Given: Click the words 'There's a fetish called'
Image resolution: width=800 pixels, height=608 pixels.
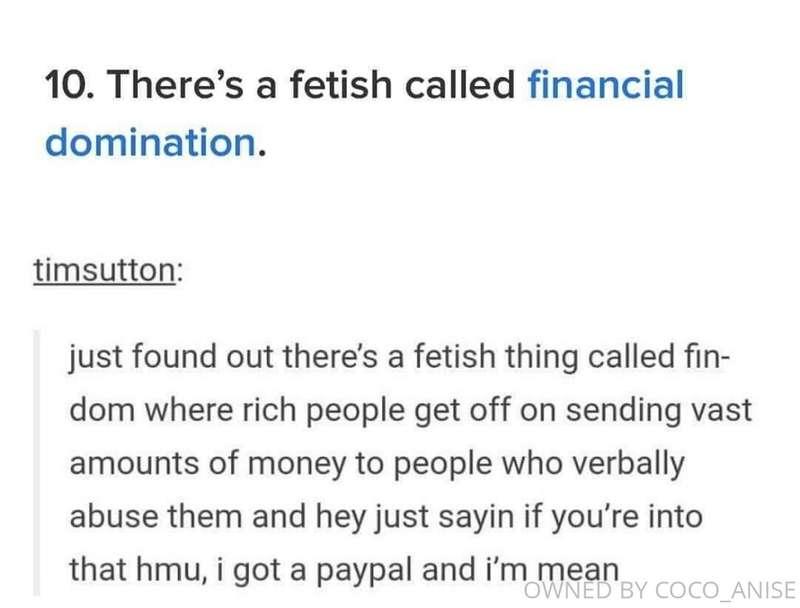Looking at the screenshot, I should coord(311,85).
